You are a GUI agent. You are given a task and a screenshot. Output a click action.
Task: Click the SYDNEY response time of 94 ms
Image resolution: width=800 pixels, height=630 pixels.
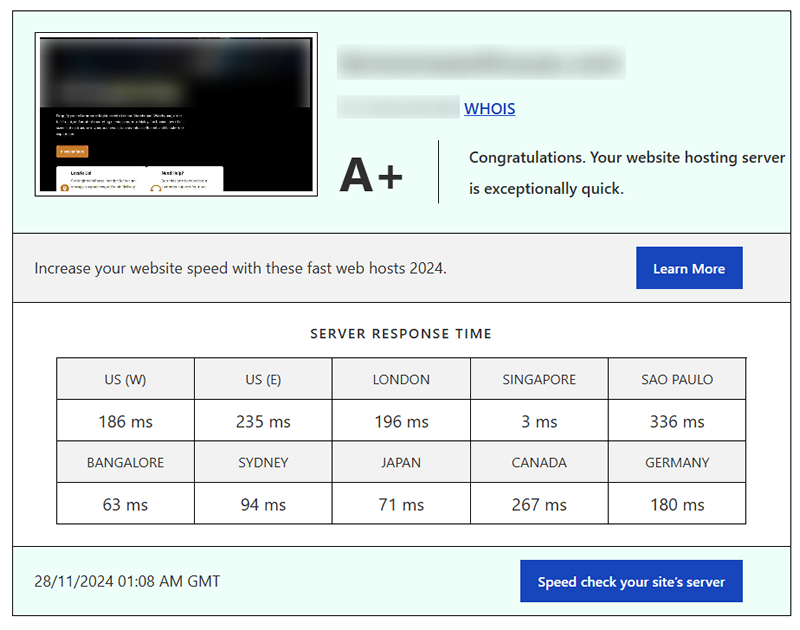coord(262,505)
